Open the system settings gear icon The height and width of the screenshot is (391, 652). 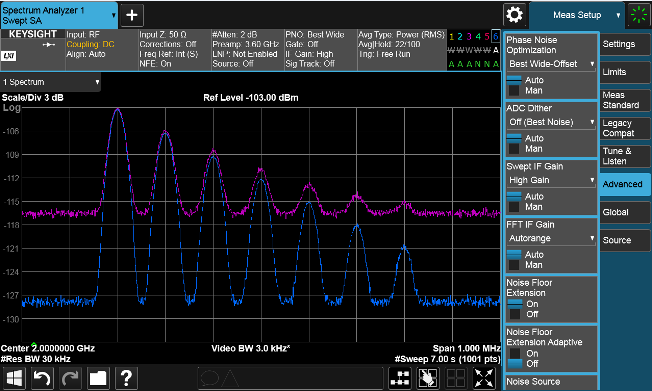click(514, 15)
